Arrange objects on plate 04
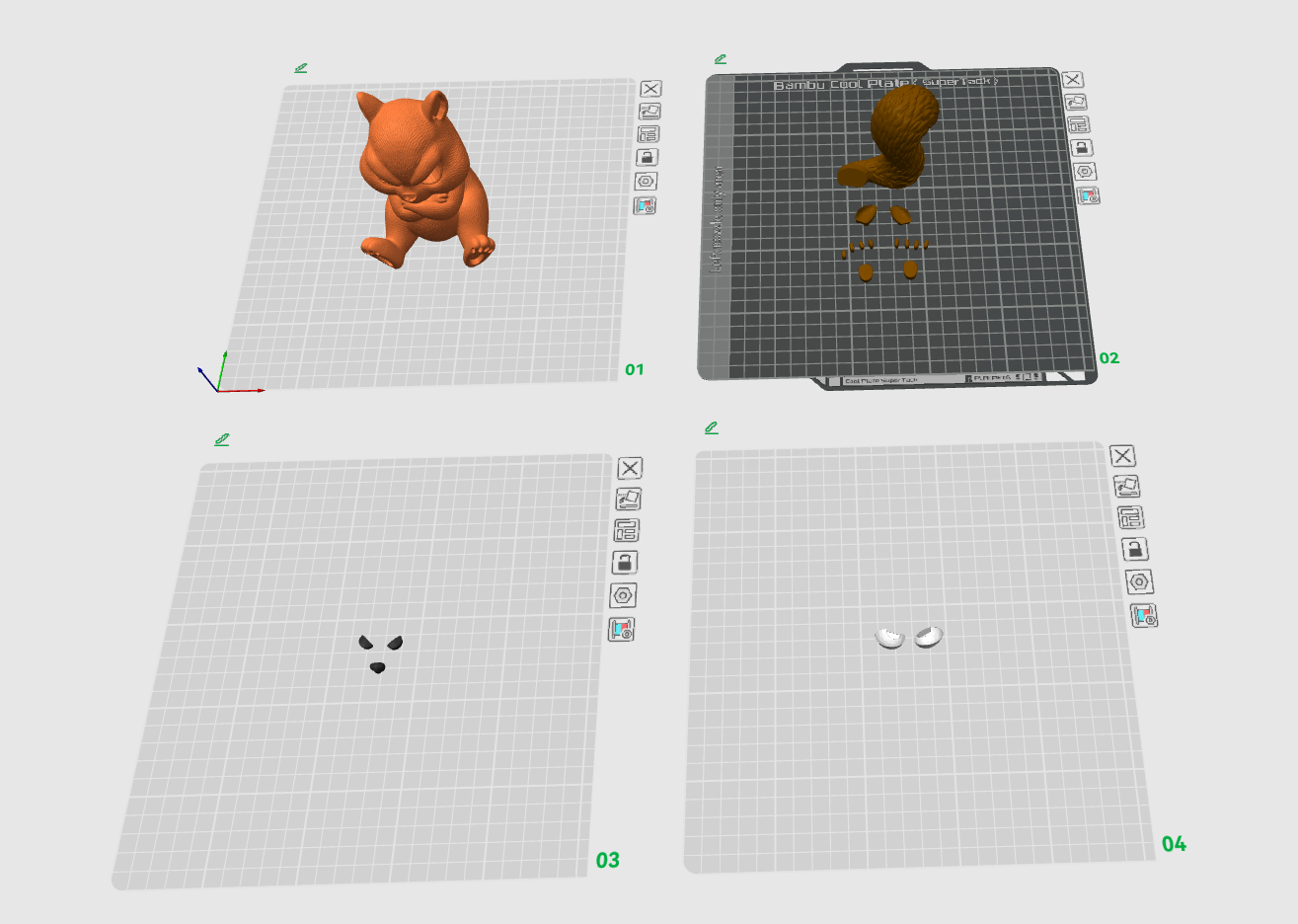This screenshot has width=1298, height=924. tap(1131, 517)
